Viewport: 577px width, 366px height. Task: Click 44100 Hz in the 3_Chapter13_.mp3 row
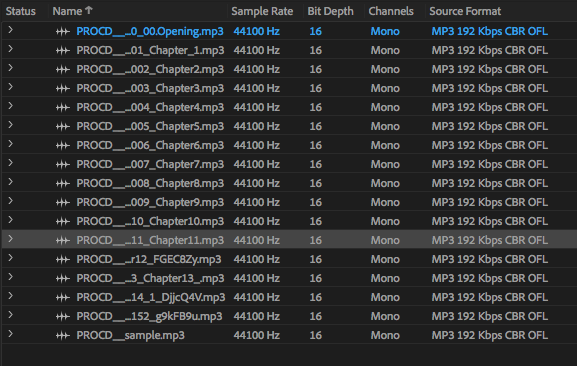point(256,279)
